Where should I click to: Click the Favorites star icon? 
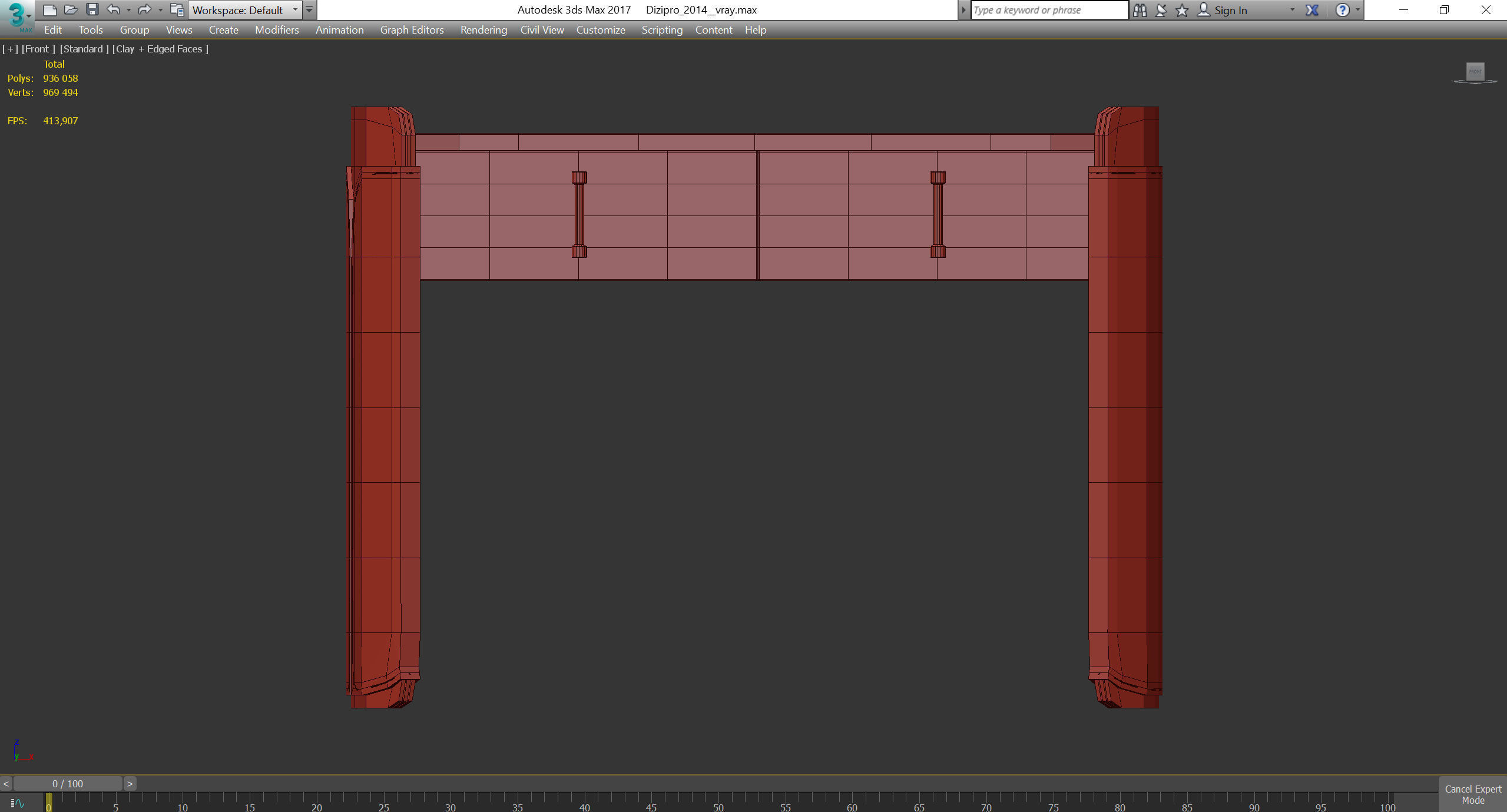click(x=1181, y=10)
